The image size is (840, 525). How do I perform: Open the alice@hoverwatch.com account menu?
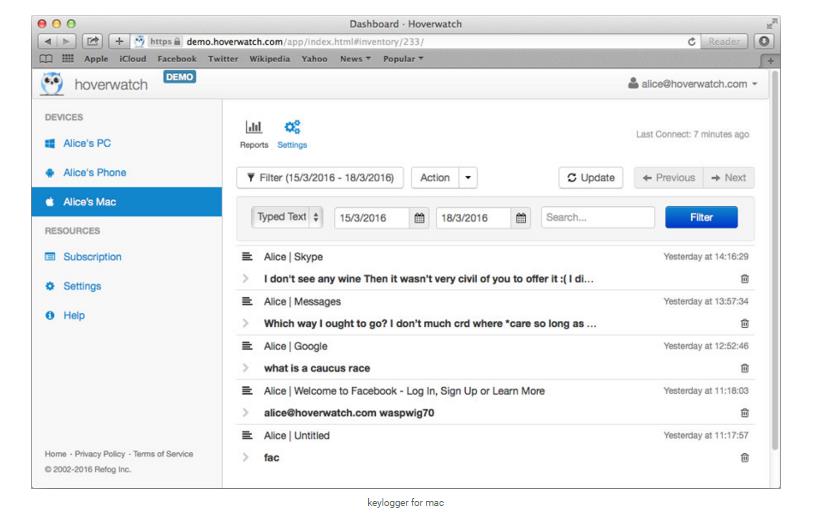click(x=693, y=84)
